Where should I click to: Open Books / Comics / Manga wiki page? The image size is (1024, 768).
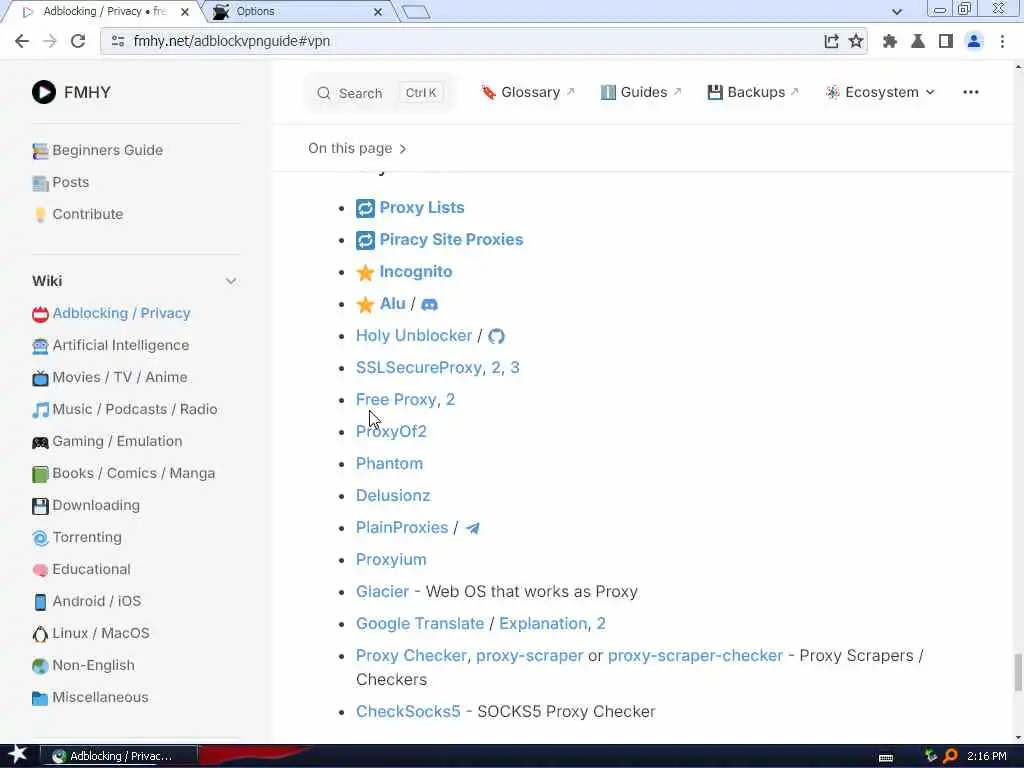point(123,473)
